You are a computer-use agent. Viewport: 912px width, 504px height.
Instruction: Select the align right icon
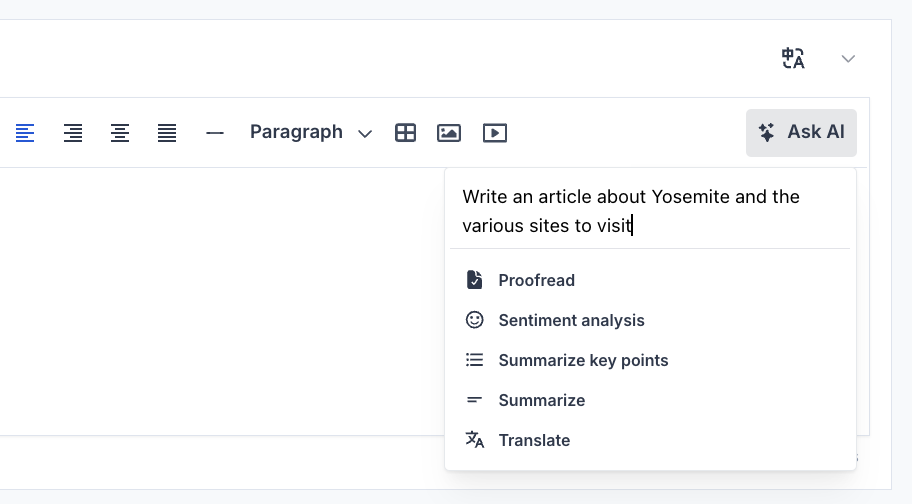pos(73,133)
